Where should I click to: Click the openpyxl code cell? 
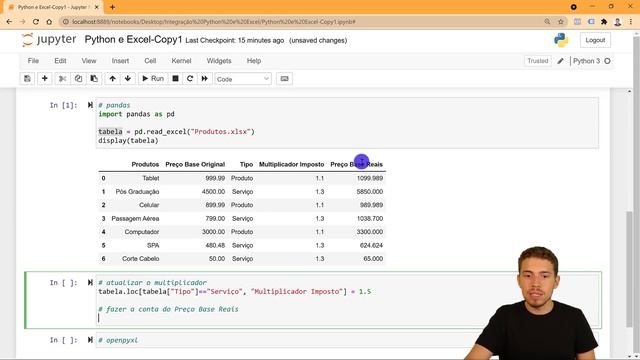(x=348, y=340)
